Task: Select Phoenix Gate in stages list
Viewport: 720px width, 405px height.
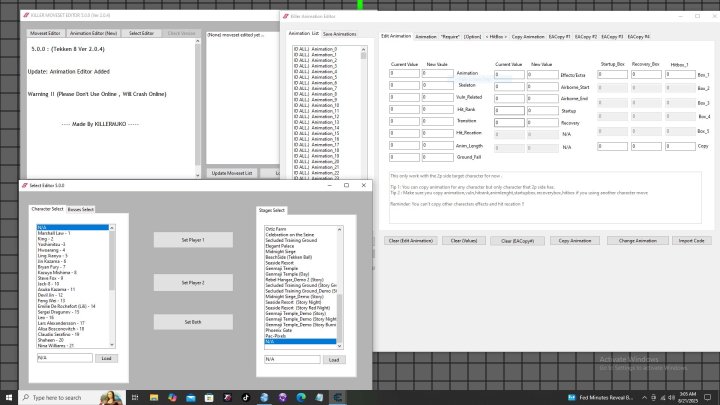Action: click(301, 330)
